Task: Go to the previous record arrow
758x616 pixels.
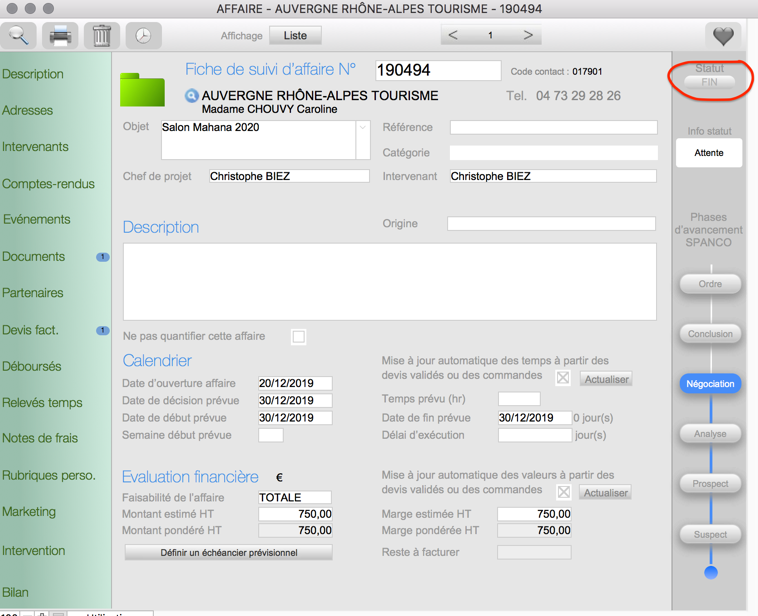Action: 453,35
